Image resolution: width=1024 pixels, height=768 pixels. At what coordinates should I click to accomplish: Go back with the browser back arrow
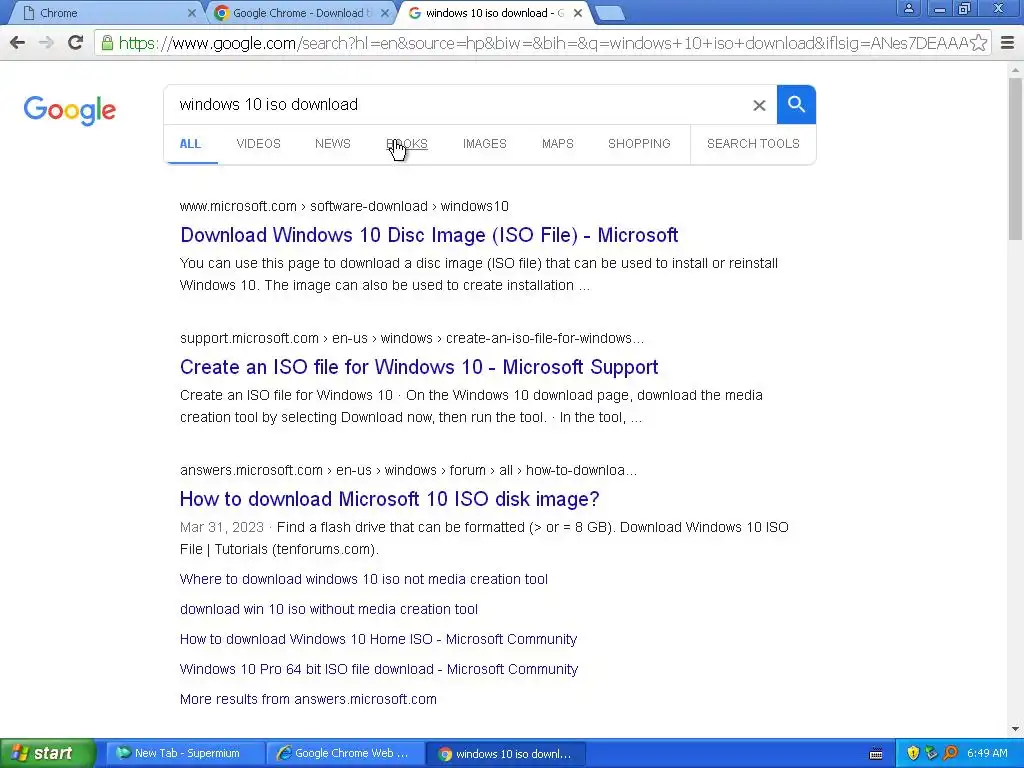[18, 43]
